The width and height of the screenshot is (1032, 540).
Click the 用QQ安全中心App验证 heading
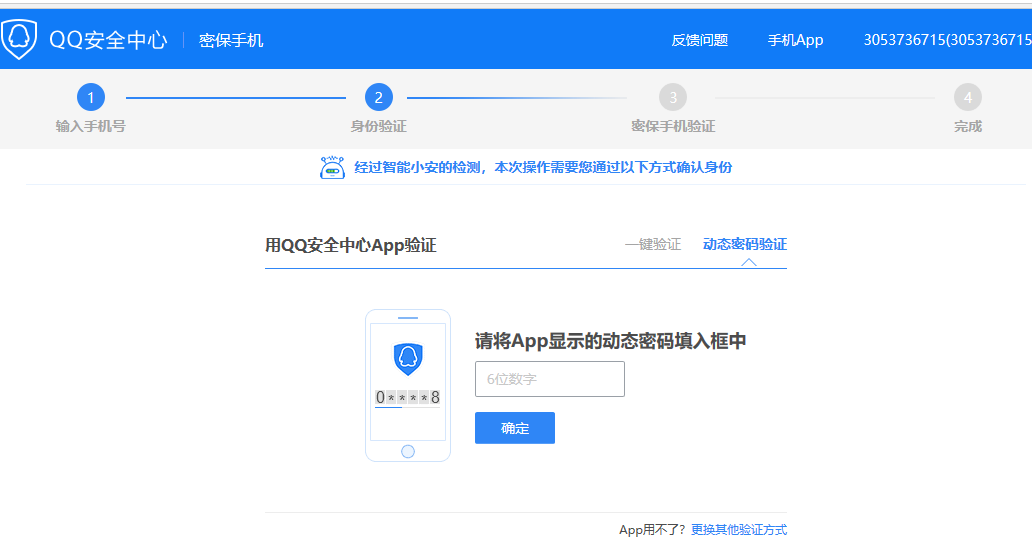point(351,246)
